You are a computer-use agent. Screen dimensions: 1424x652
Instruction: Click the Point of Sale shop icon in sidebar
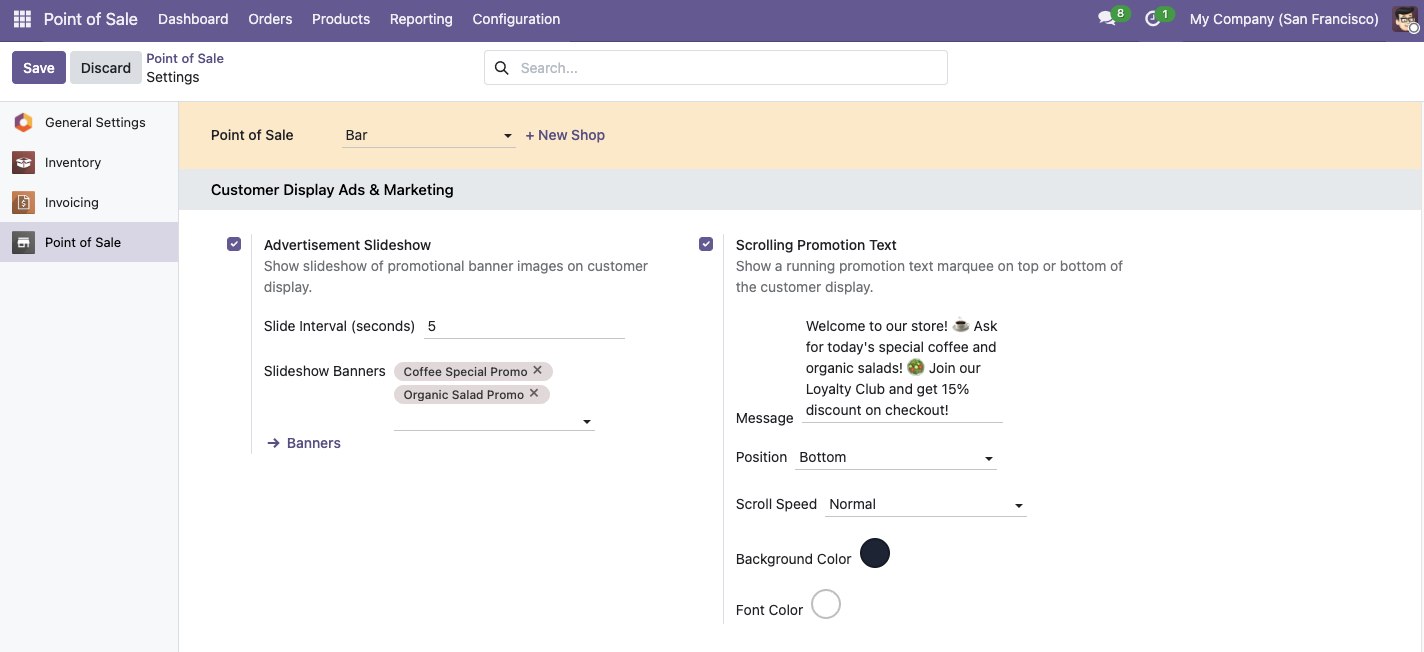pyautogui.click(x=23, y=242)
